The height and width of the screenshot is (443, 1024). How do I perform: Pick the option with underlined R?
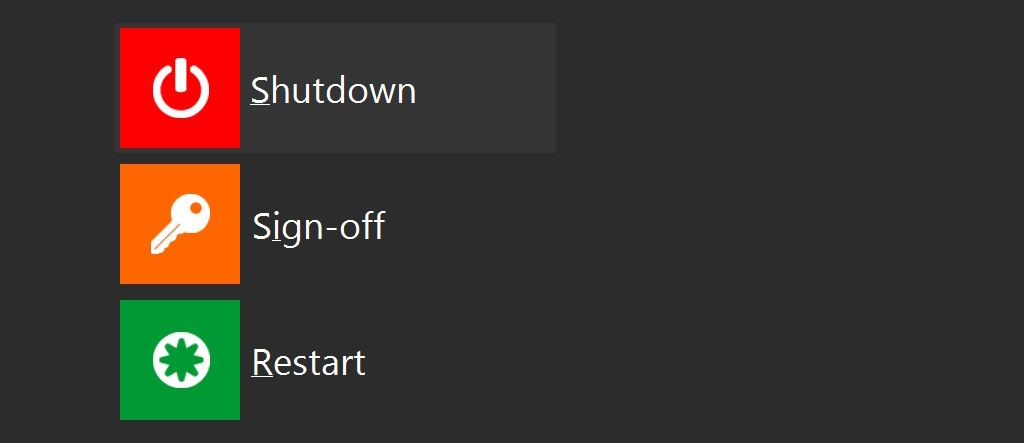[x=336, y=360]
